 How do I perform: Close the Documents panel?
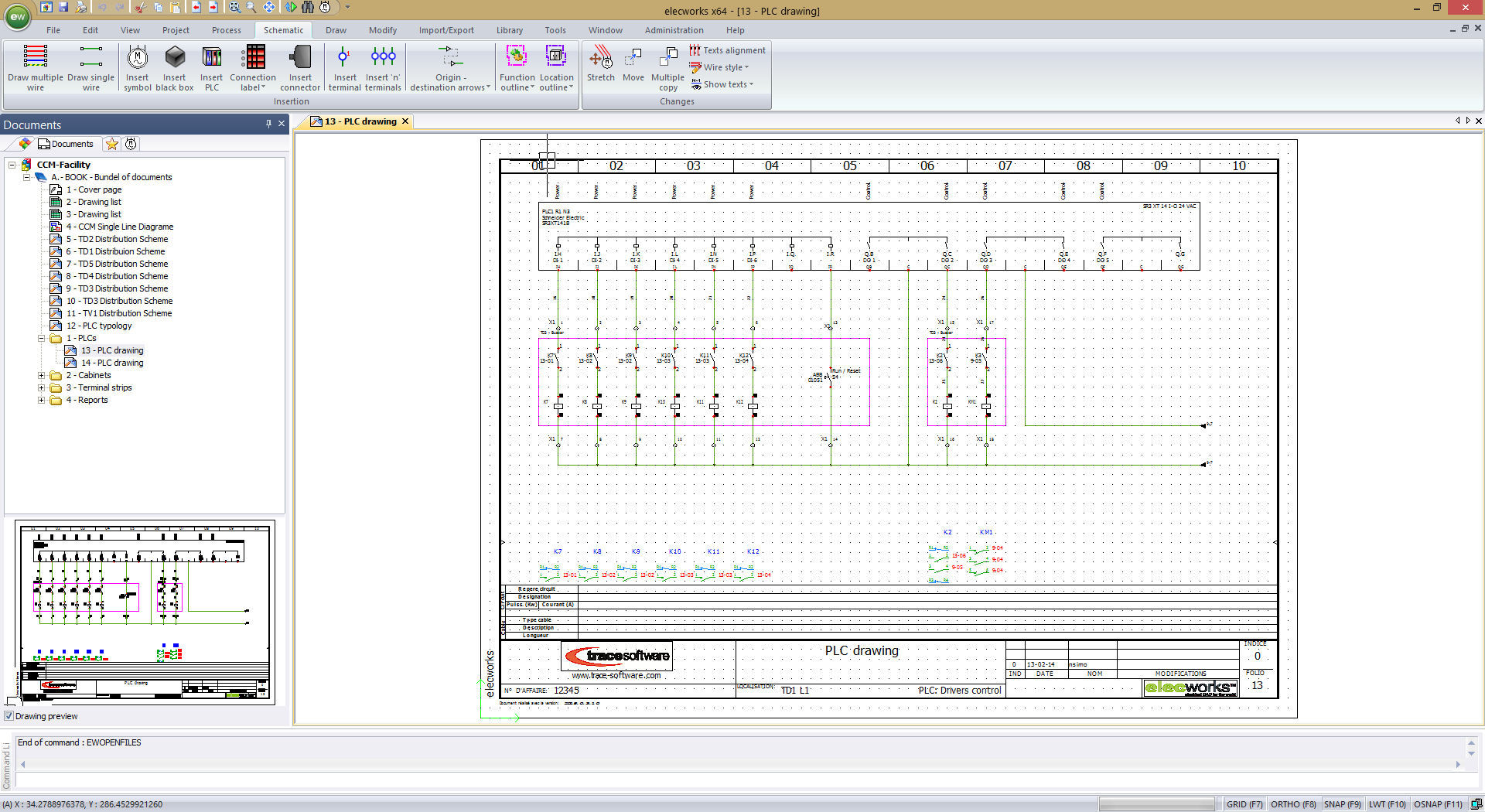click(282, 124)
